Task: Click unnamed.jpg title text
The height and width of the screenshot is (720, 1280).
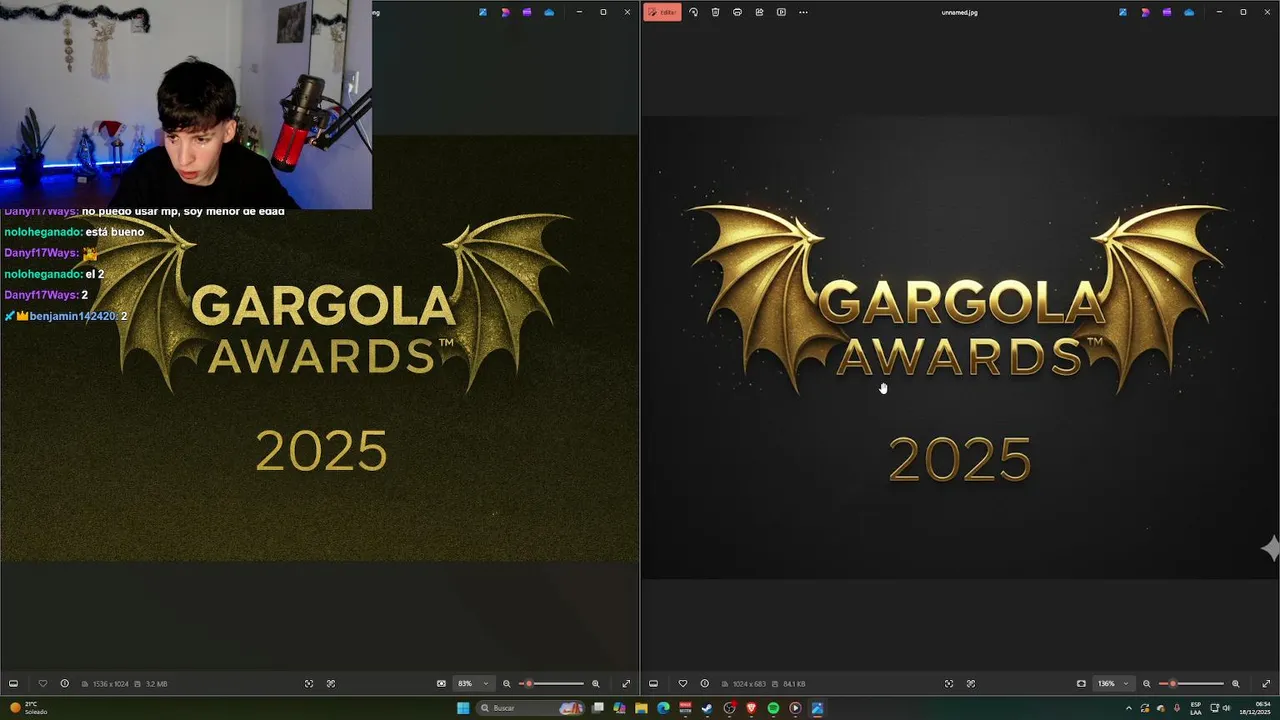Action: 959,12
